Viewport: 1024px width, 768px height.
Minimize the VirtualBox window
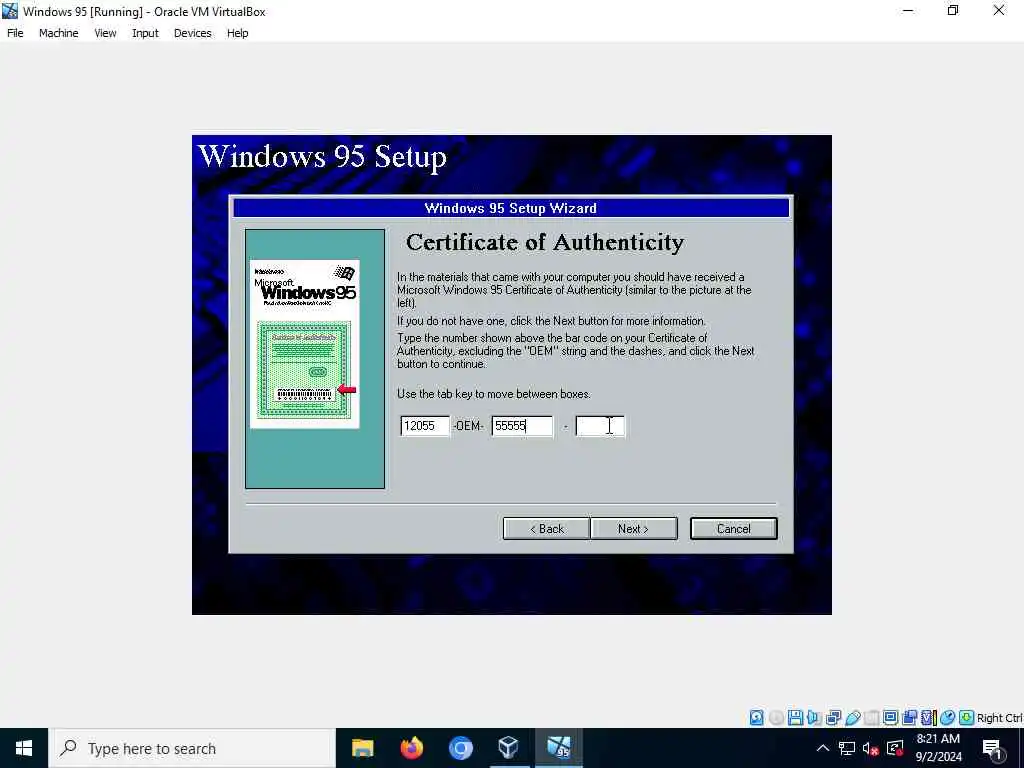click(x=908, y=10)
